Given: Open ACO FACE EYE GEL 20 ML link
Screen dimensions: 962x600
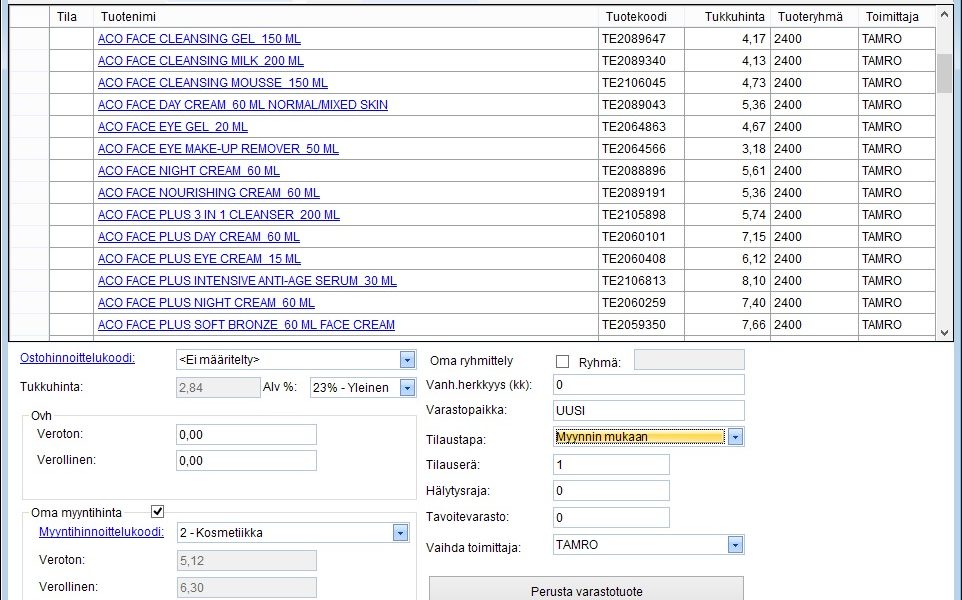Looking at the screenshot, I should click(172, 127).
